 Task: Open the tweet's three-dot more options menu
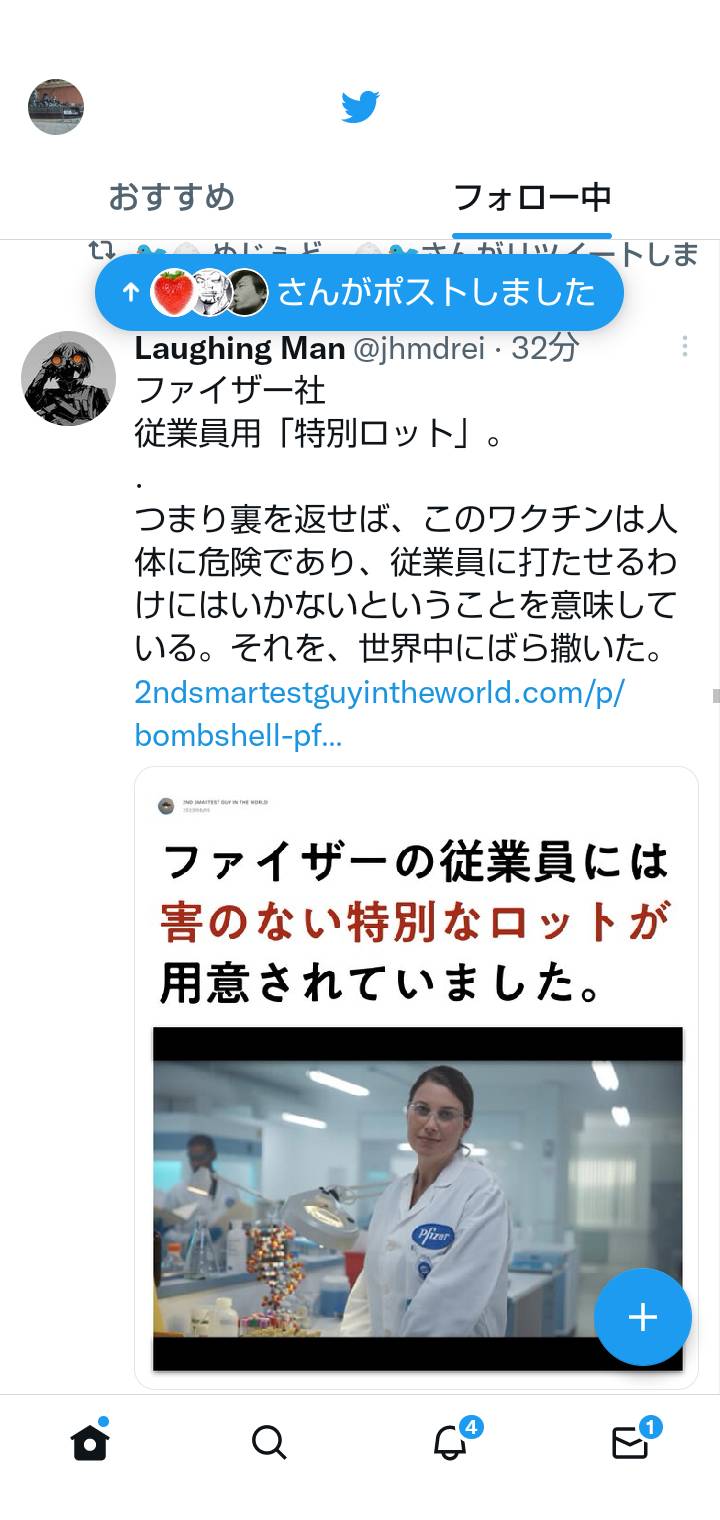685,347
